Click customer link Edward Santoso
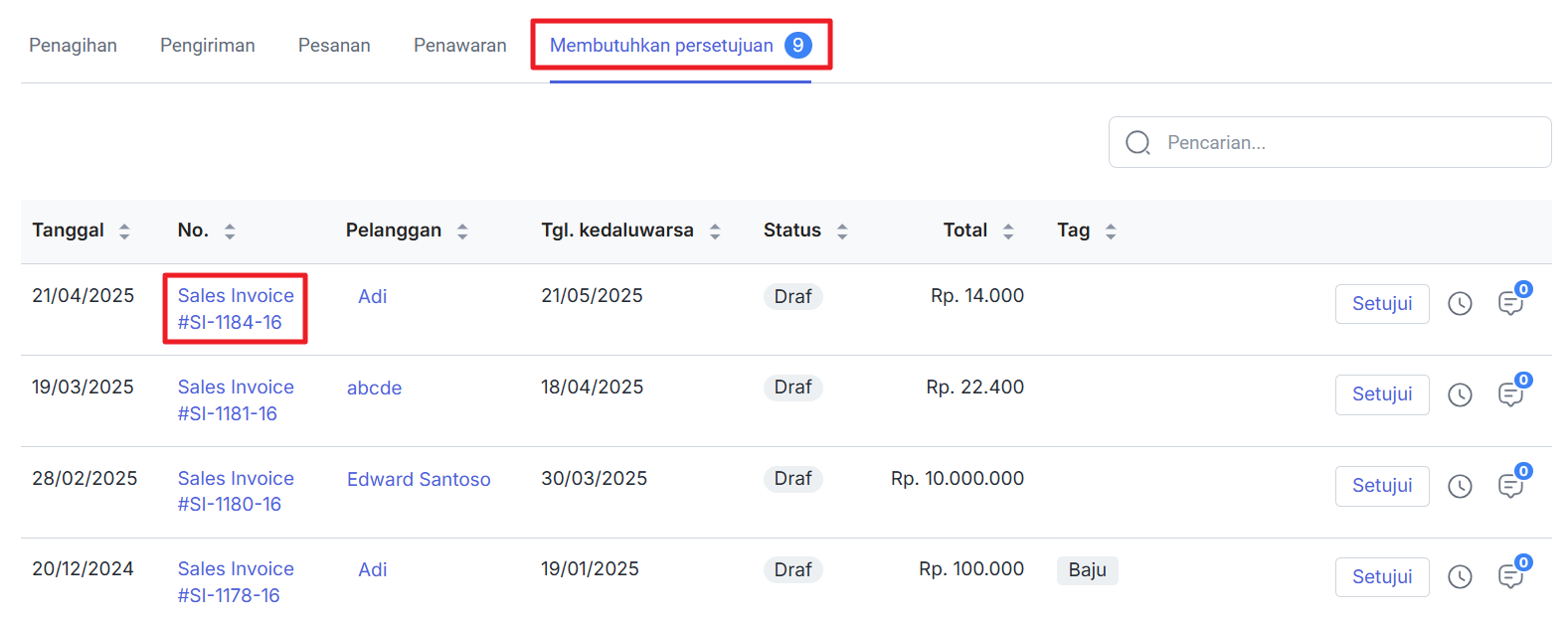1568x620 pixels. click(x=419, y=480)
